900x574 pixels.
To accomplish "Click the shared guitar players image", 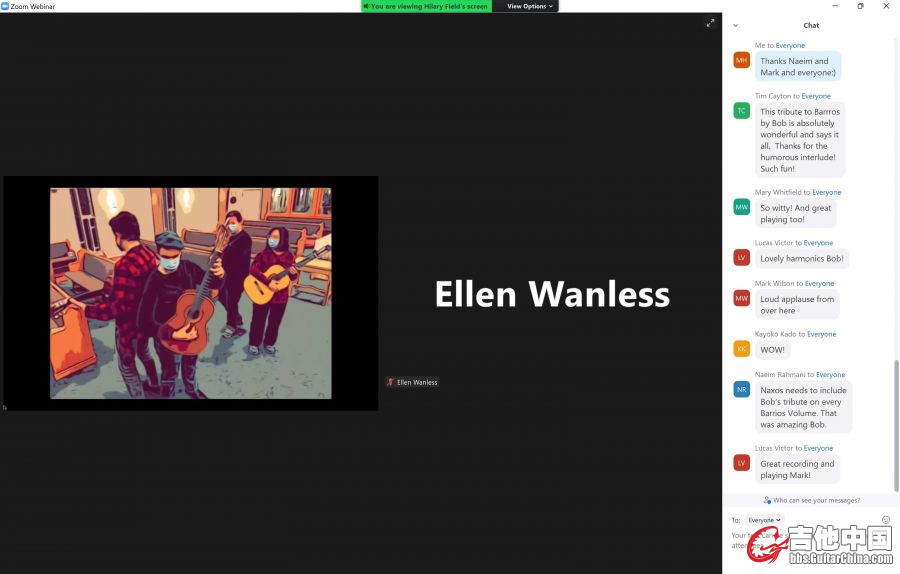I will point(191,293).
